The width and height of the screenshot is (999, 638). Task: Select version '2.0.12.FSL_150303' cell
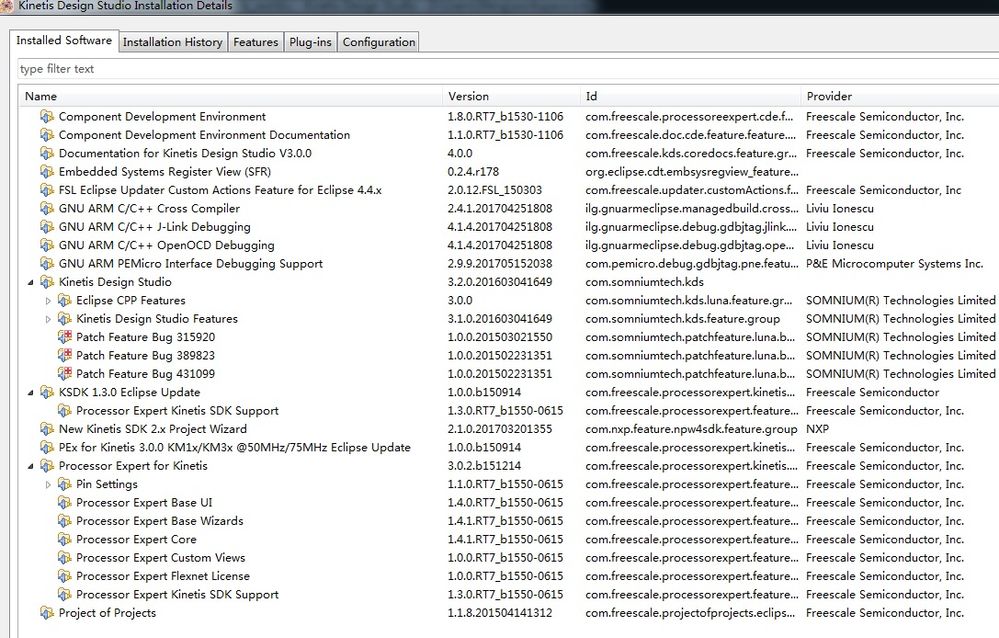[x=494, y=190]
